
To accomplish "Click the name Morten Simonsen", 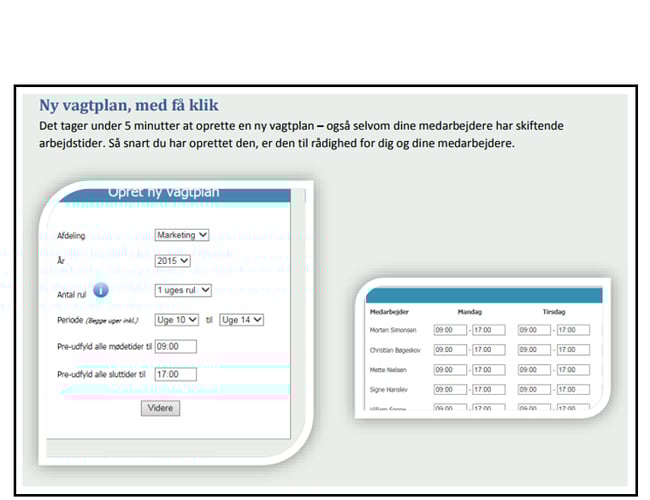I will point(393,330).
